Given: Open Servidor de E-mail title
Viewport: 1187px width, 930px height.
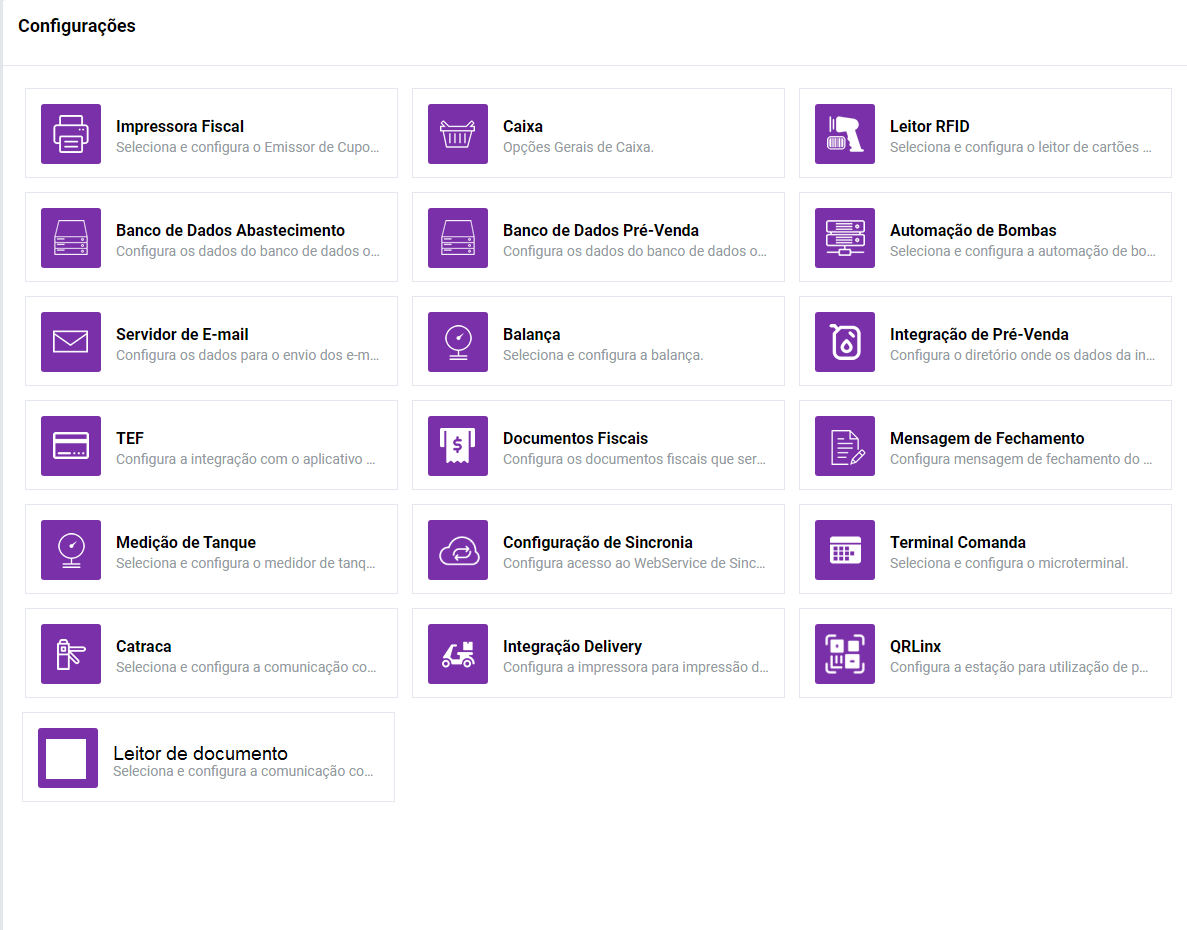Looking at the screenshot, I should [182, 334].
